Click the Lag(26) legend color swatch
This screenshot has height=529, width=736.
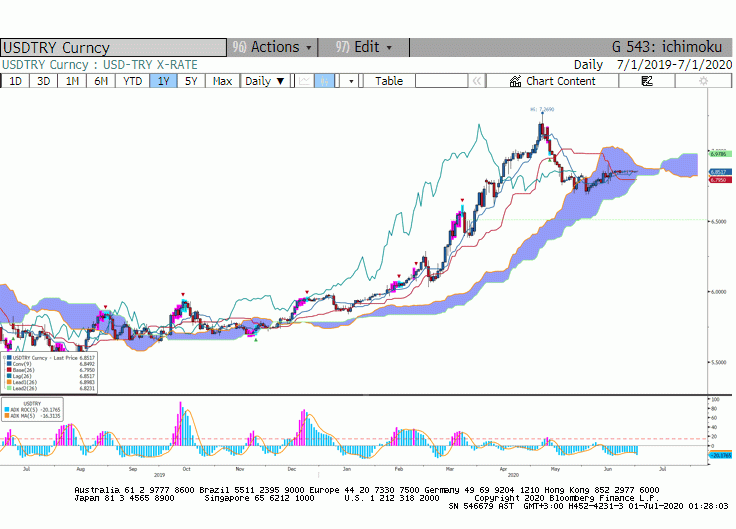point(9,376)
